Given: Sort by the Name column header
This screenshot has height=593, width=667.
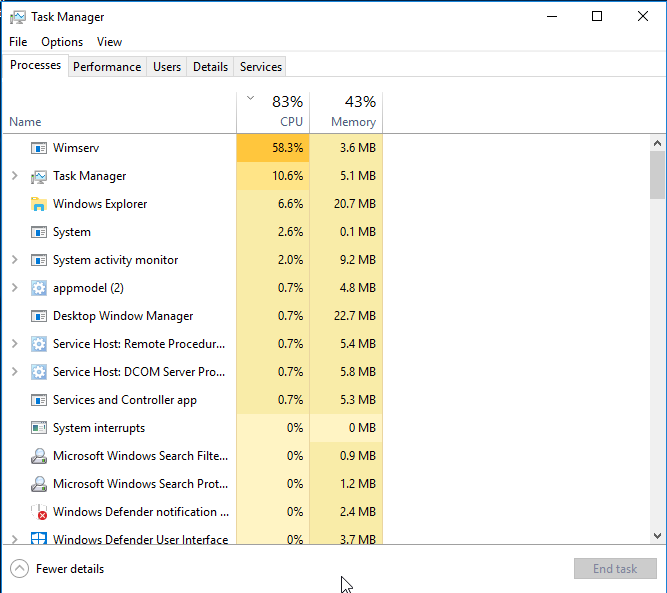Looking at the screenshot, I should (x=120, y=112).
